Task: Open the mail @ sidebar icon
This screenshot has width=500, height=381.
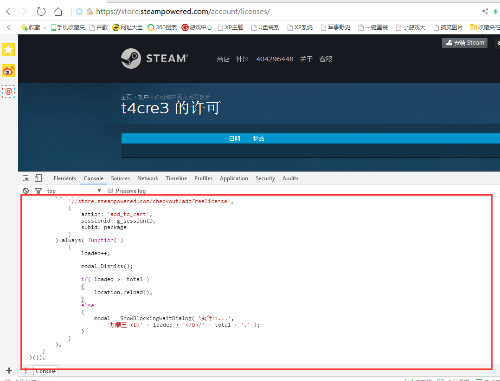Action: 8,91
